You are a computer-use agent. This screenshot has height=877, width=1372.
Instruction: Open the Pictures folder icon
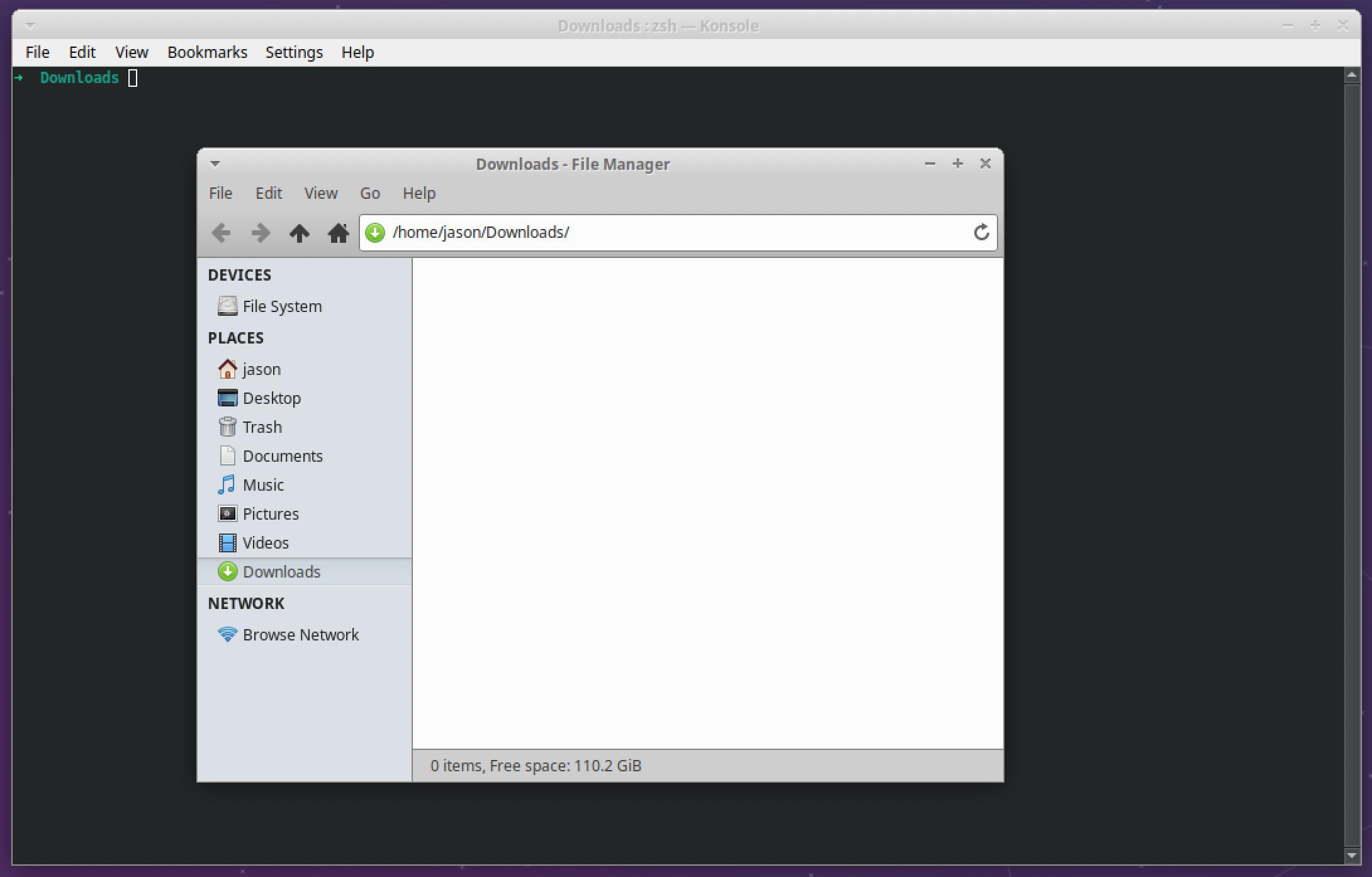pos(271,513)
